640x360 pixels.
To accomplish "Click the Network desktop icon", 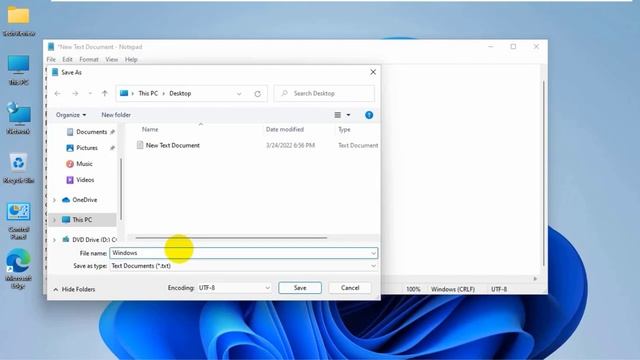I will pos(19,118).
